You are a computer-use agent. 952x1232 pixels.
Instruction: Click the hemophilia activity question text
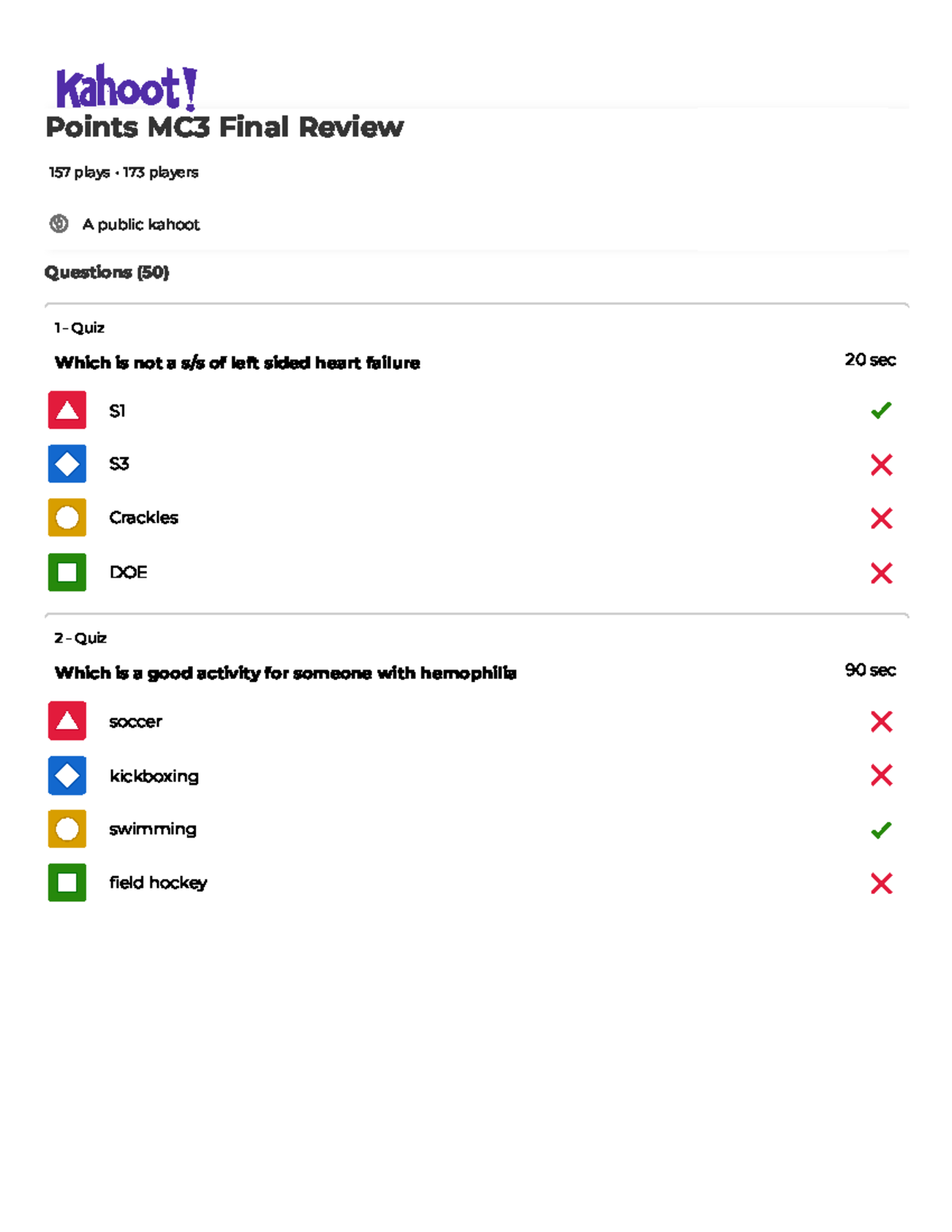click(286, 673)
